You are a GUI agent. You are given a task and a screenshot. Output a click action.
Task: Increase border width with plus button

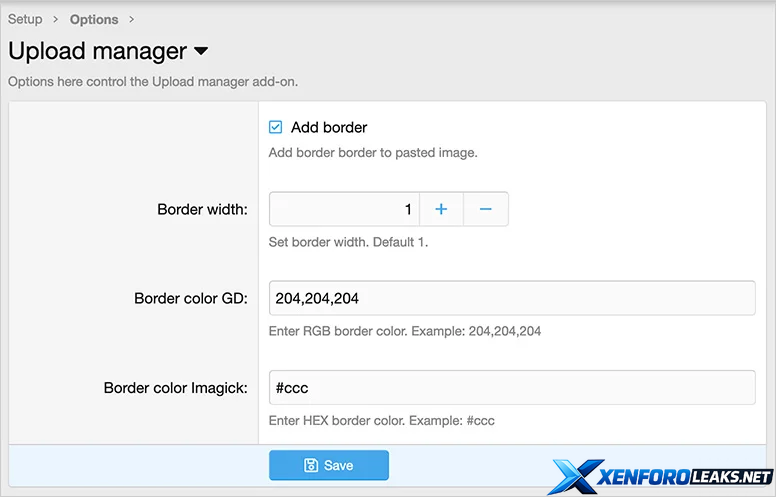coord(441,209)
